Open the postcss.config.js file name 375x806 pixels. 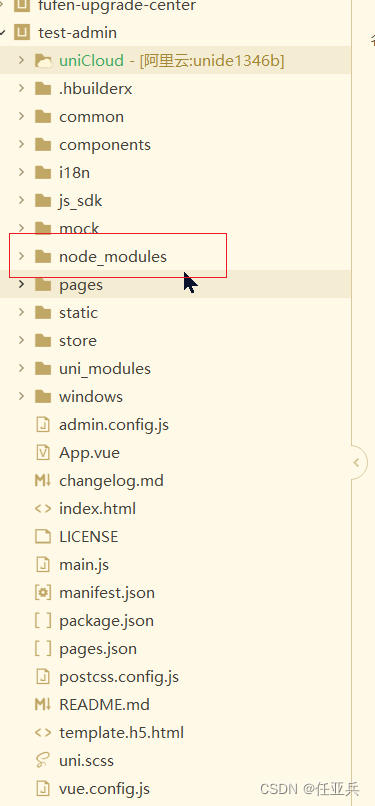pyautogui.click(x=119, y=677)
